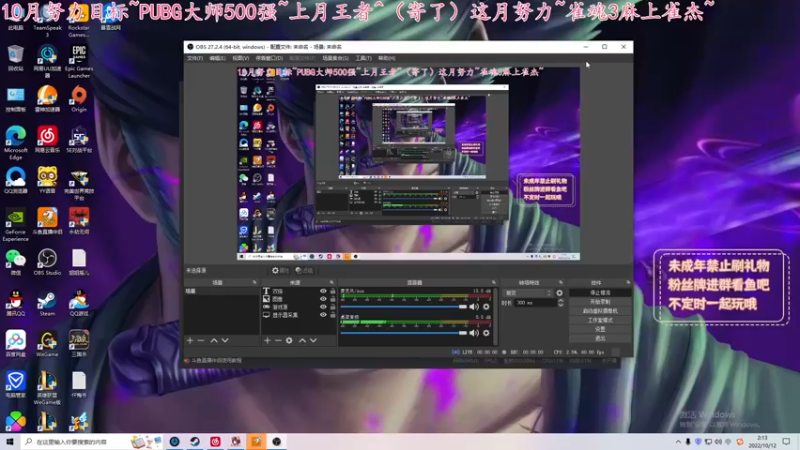Move source up in Sources panel
The image size is (800, 450).
[302, 340]
